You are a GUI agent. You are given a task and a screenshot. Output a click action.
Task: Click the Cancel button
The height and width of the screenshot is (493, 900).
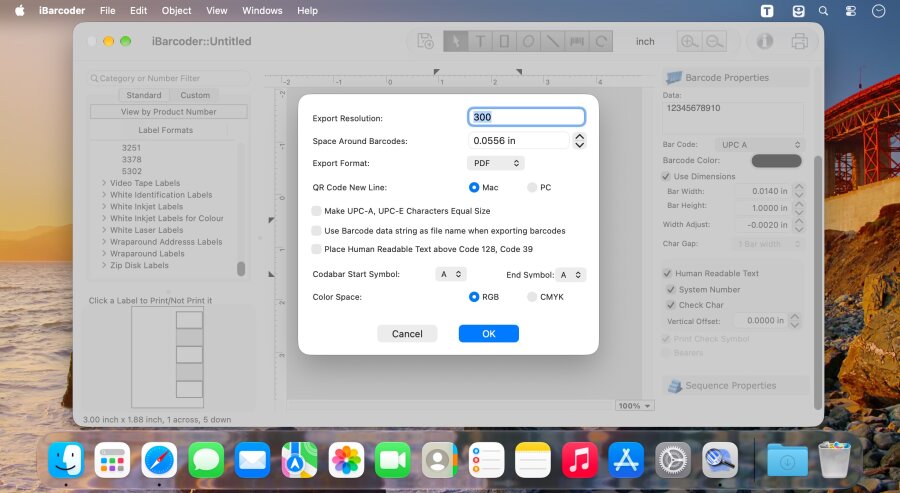click(x=407, y=333)
